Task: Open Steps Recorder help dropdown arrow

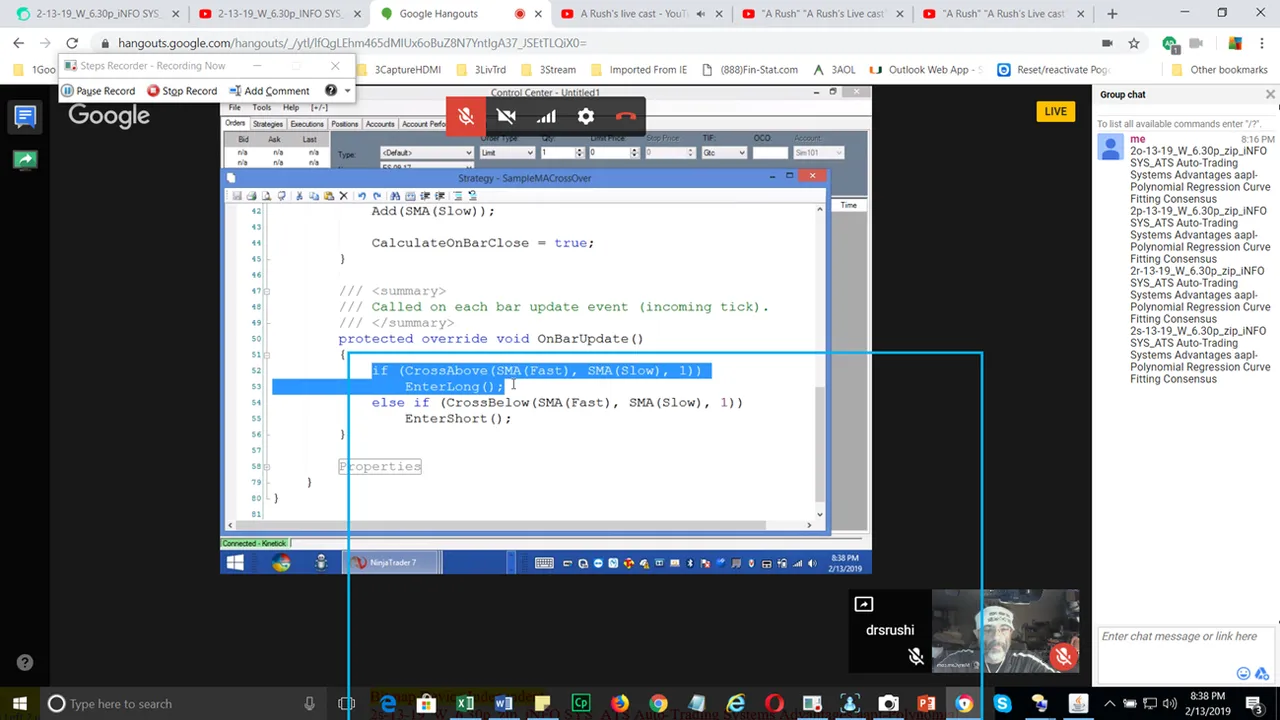Action: click(347, 91)
